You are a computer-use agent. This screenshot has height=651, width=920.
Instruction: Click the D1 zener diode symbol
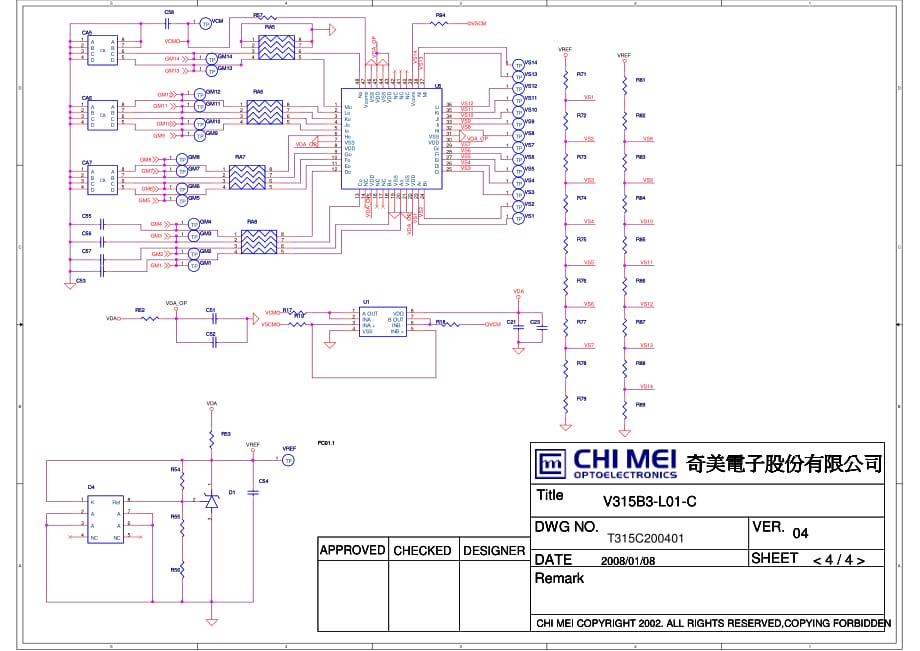click(211, 501)
